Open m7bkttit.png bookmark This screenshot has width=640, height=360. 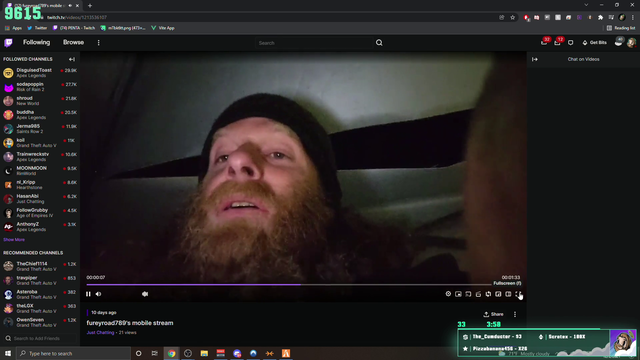point(123,28)
